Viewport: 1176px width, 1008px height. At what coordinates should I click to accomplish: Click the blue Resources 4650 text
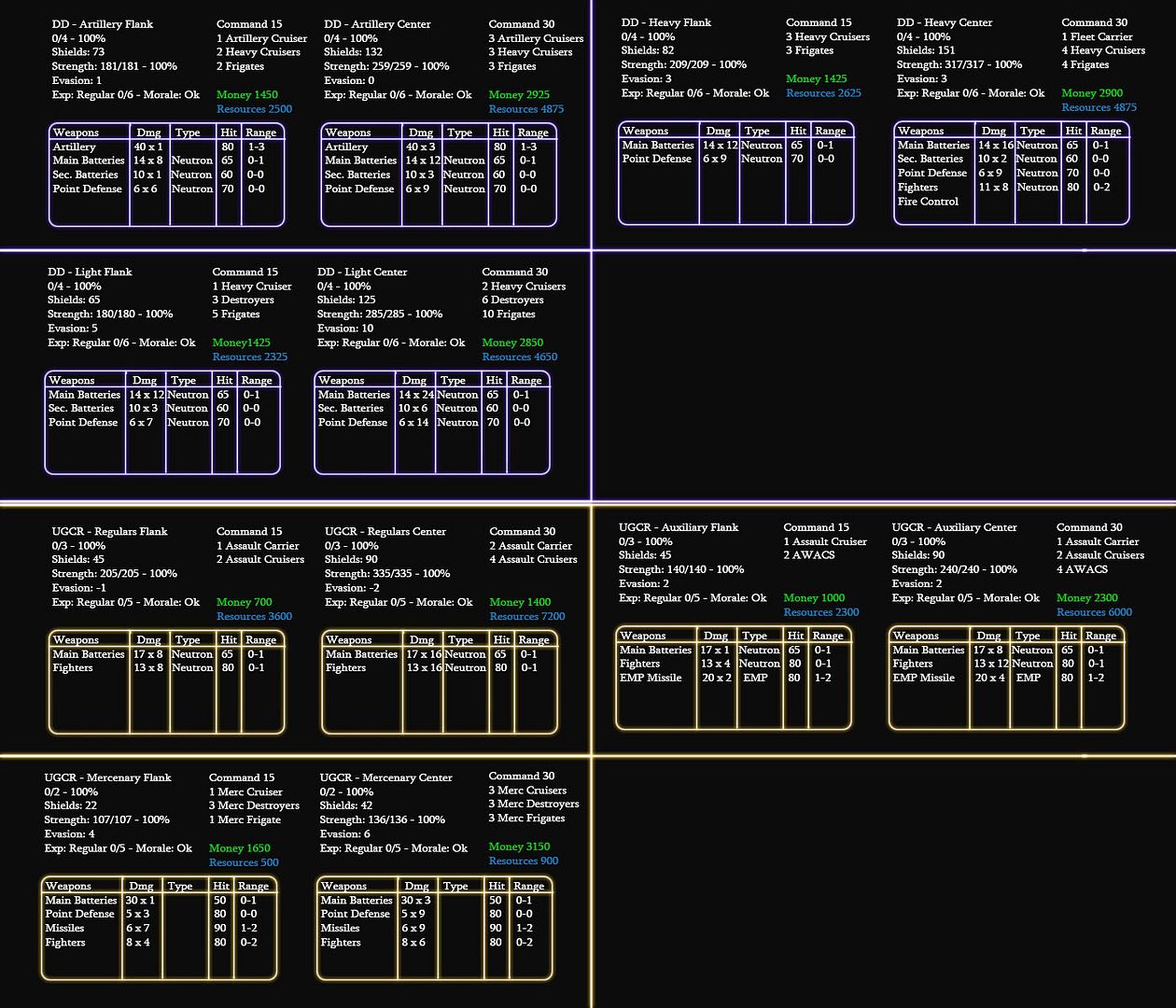point(519,357)
